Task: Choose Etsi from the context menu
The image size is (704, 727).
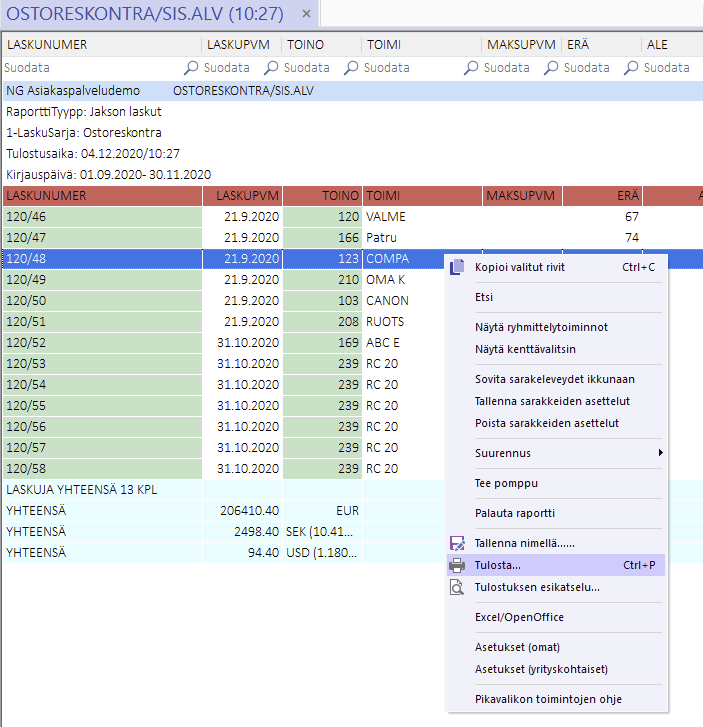Action: [484, 297]
